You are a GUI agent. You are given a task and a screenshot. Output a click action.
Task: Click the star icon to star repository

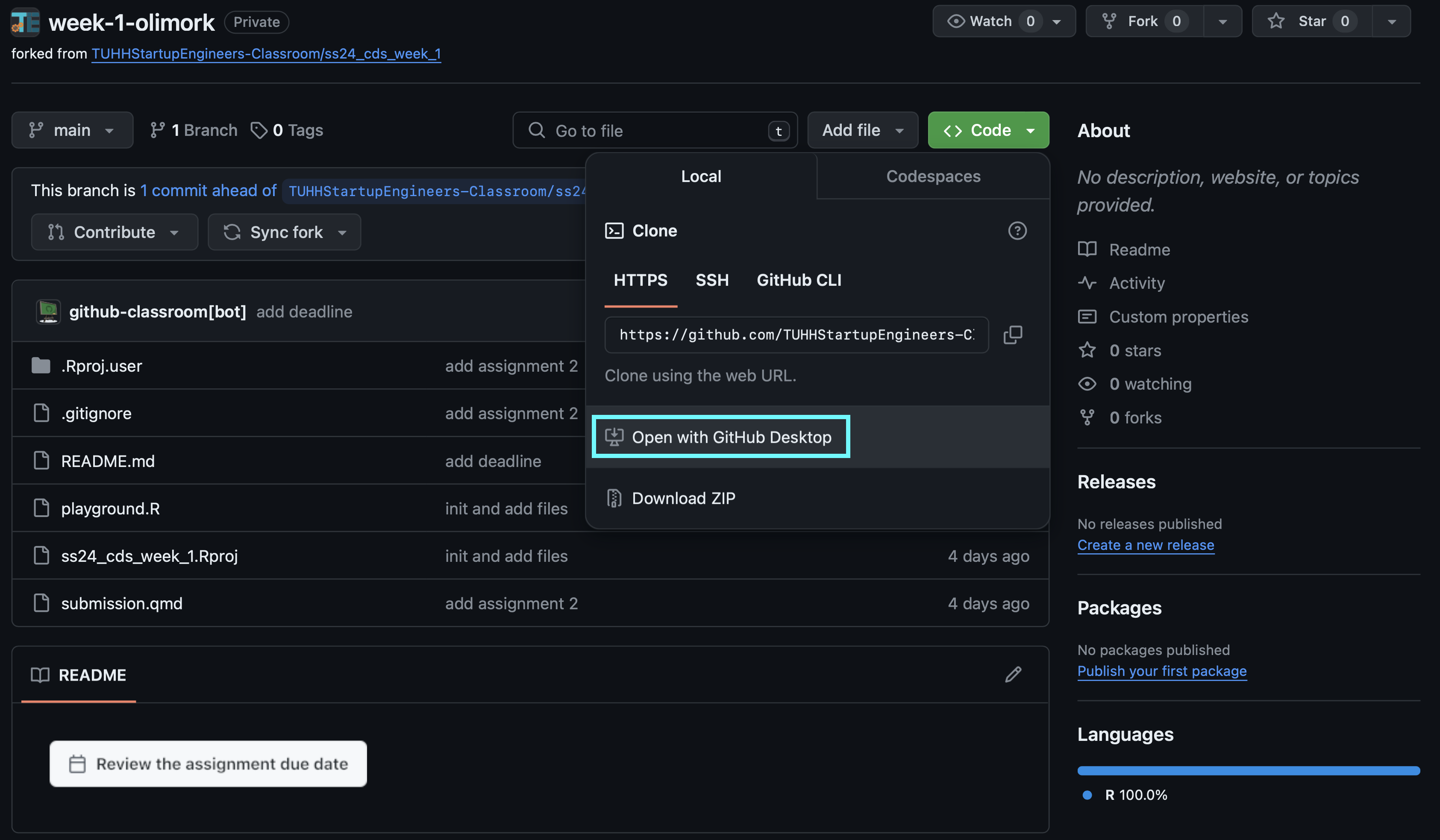pos(1277,20)
